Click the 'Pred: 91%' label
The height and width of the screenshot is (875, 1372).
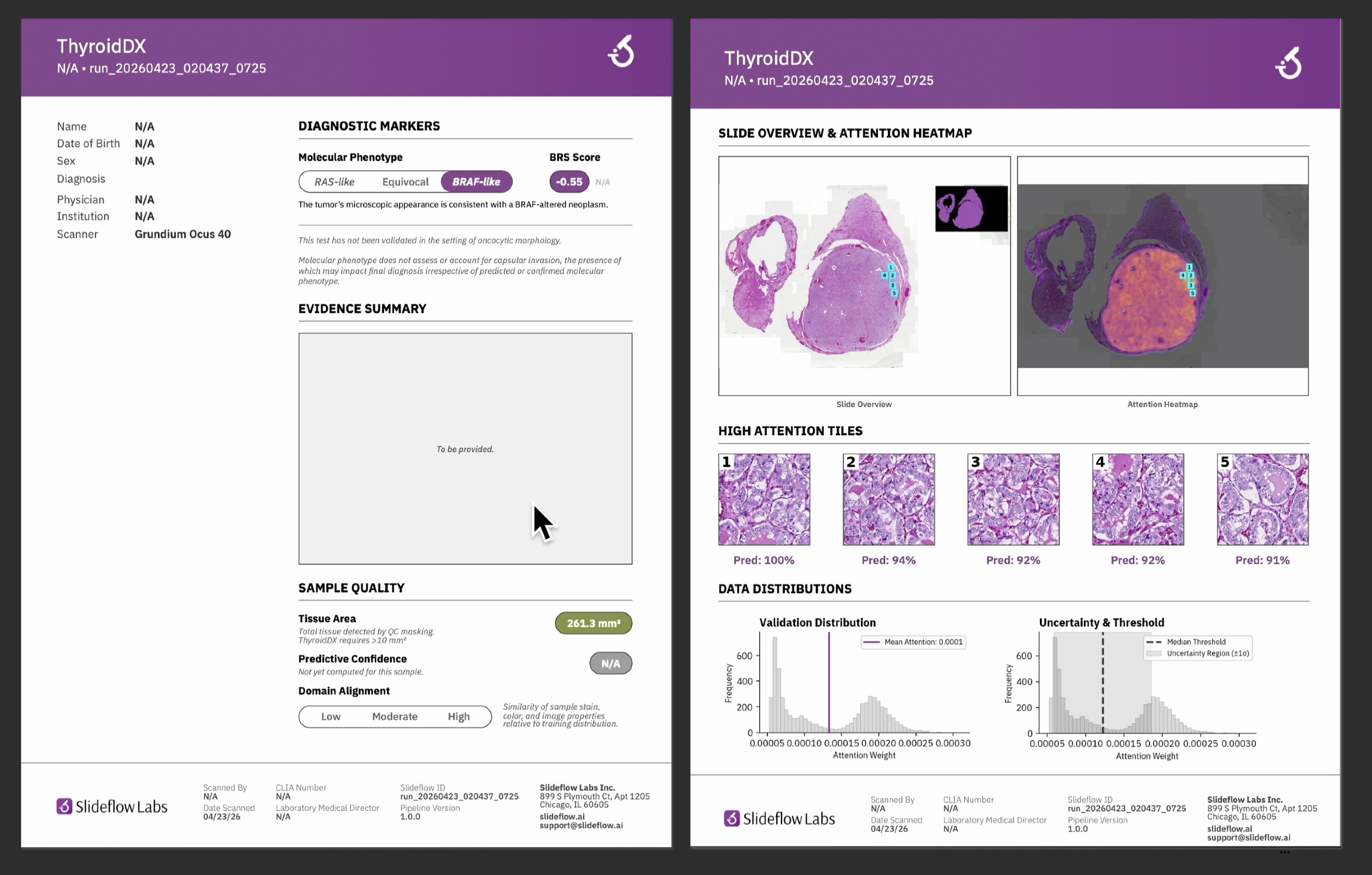(1262, 560)
